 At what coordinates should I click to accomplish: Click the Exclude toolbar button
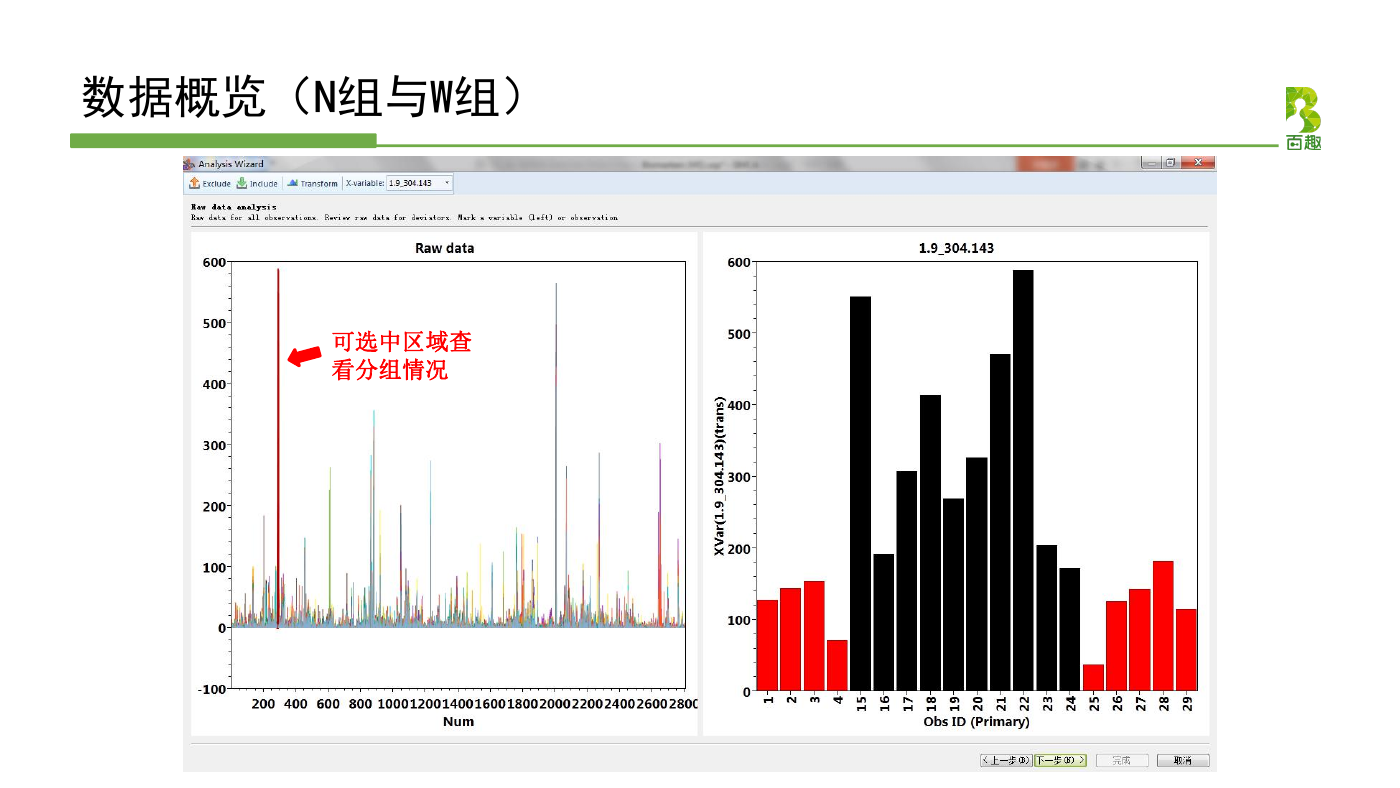pyautogui.click(x=210, y=183)
